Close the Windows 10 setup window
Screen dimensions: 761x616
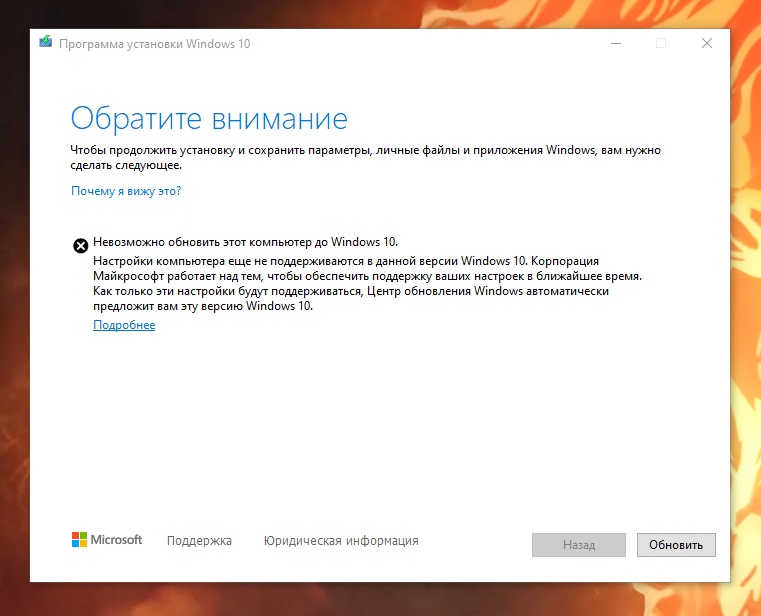[x=707, y=44]
